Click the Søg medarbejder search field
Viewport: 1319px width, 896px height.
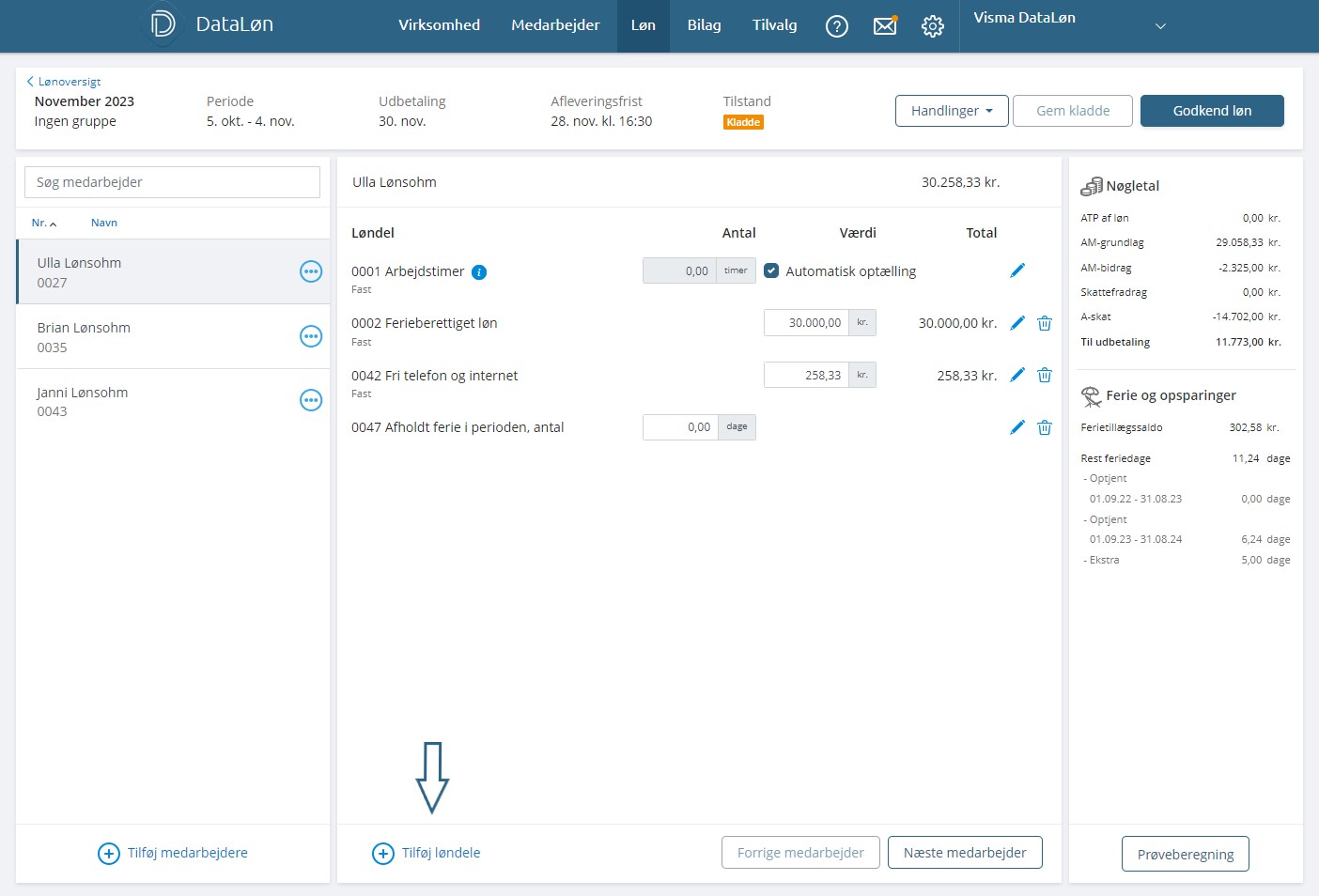[x=172, y=182]
